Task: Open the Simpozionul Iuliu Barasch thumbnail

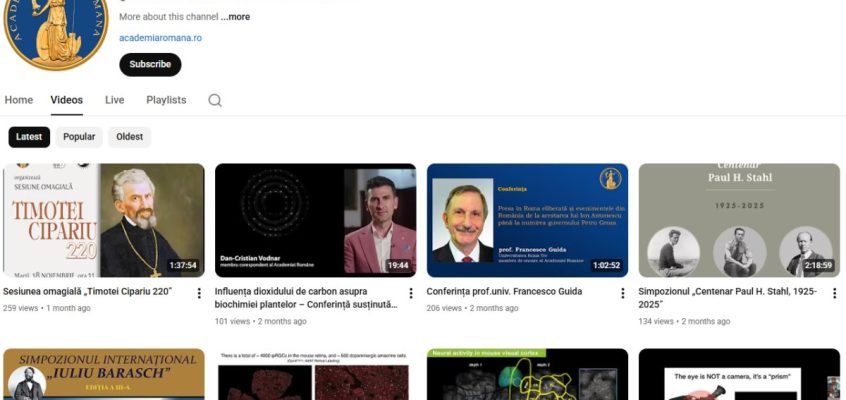Action: coord(104,374)
